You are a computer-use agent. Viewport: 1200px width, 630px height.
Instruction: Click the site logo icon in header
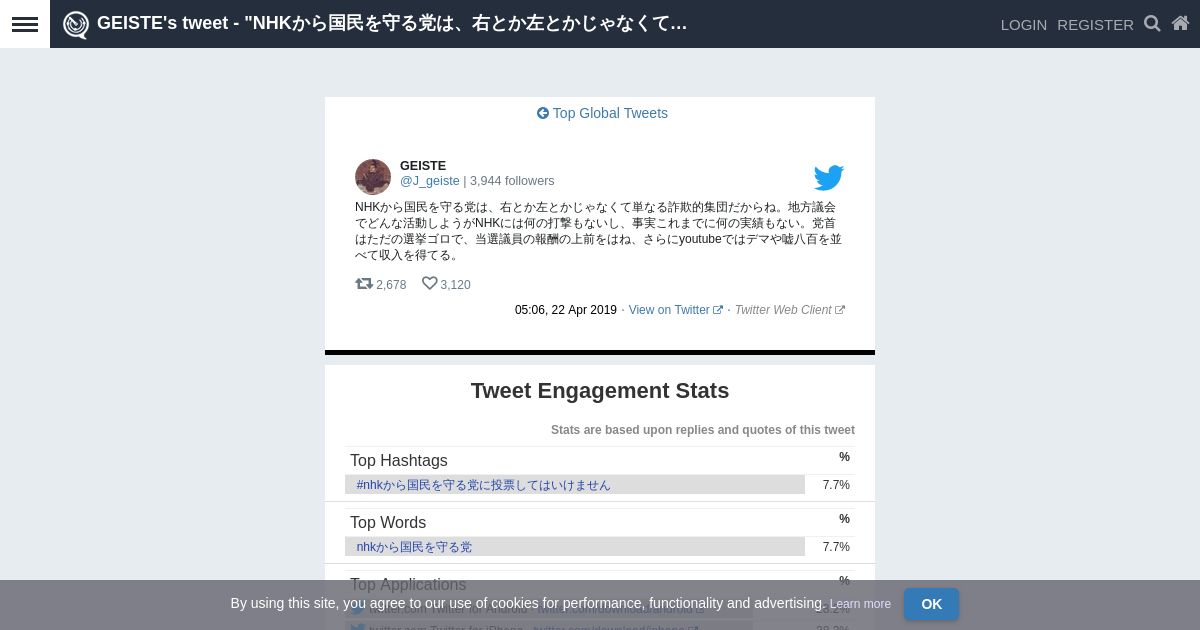click(x=76, y=24)
